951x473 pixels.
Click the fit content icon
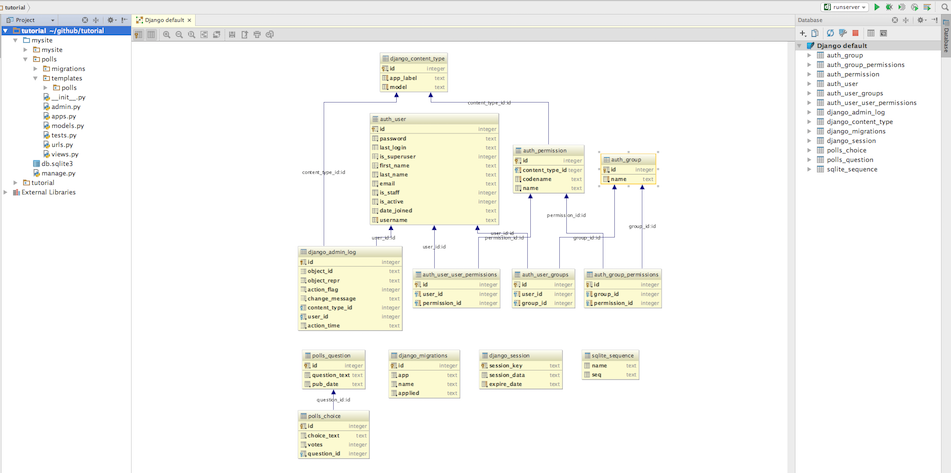coord(204,35)
